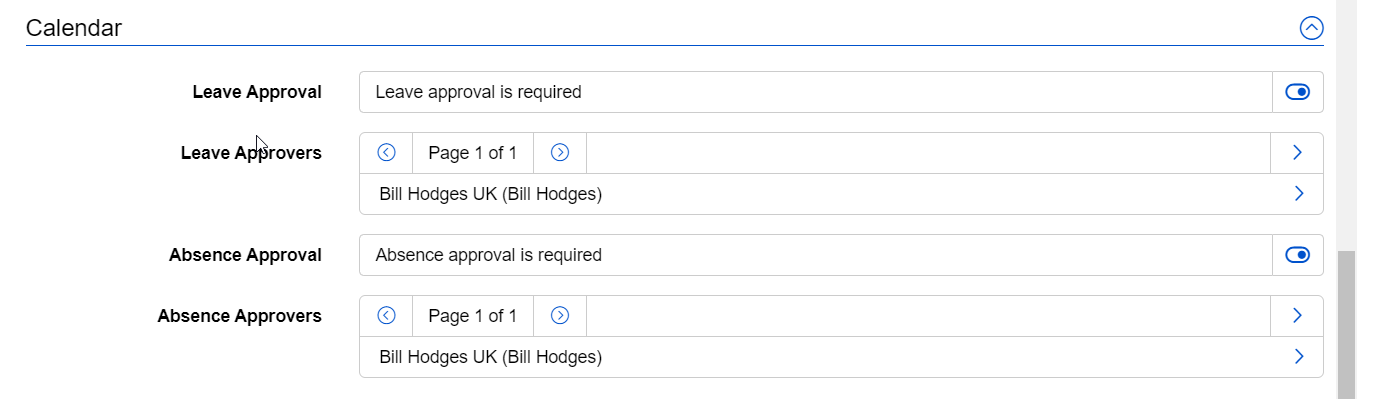
Task: Click 'Page 1 of 1' in Leave Approvers
Action: (x=473, y=153)
